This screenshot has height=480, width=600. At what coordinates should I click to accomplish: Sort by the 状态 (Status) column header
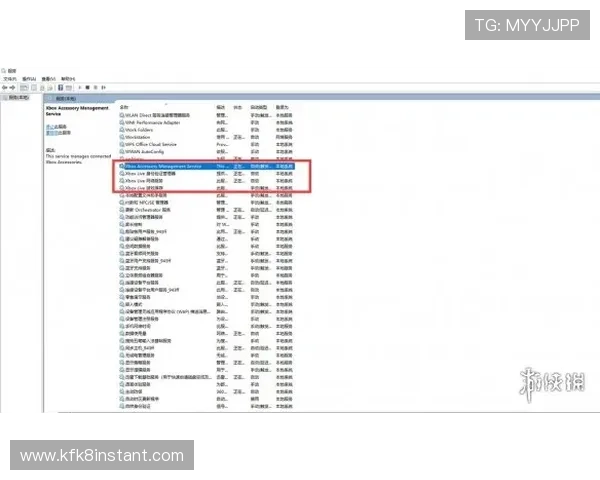click(238, 107)
